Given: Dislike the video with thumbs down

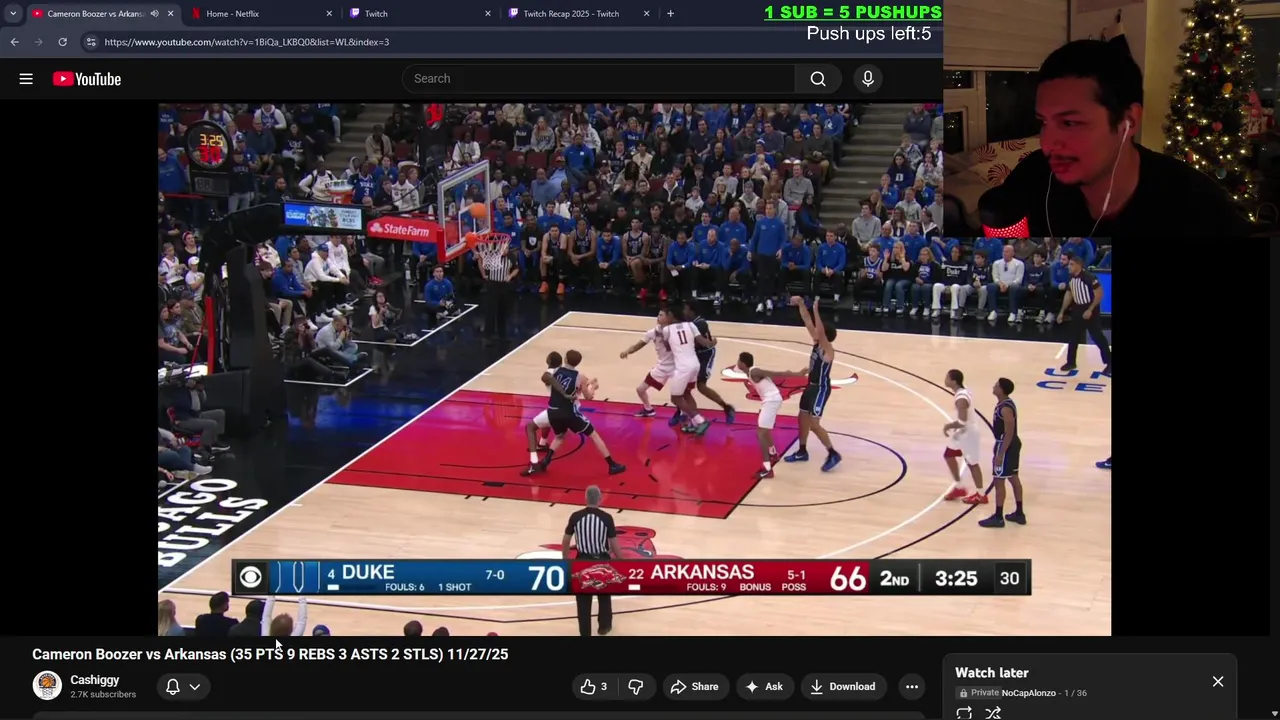Looking at the screenshot, I should [x=635, y=687].
